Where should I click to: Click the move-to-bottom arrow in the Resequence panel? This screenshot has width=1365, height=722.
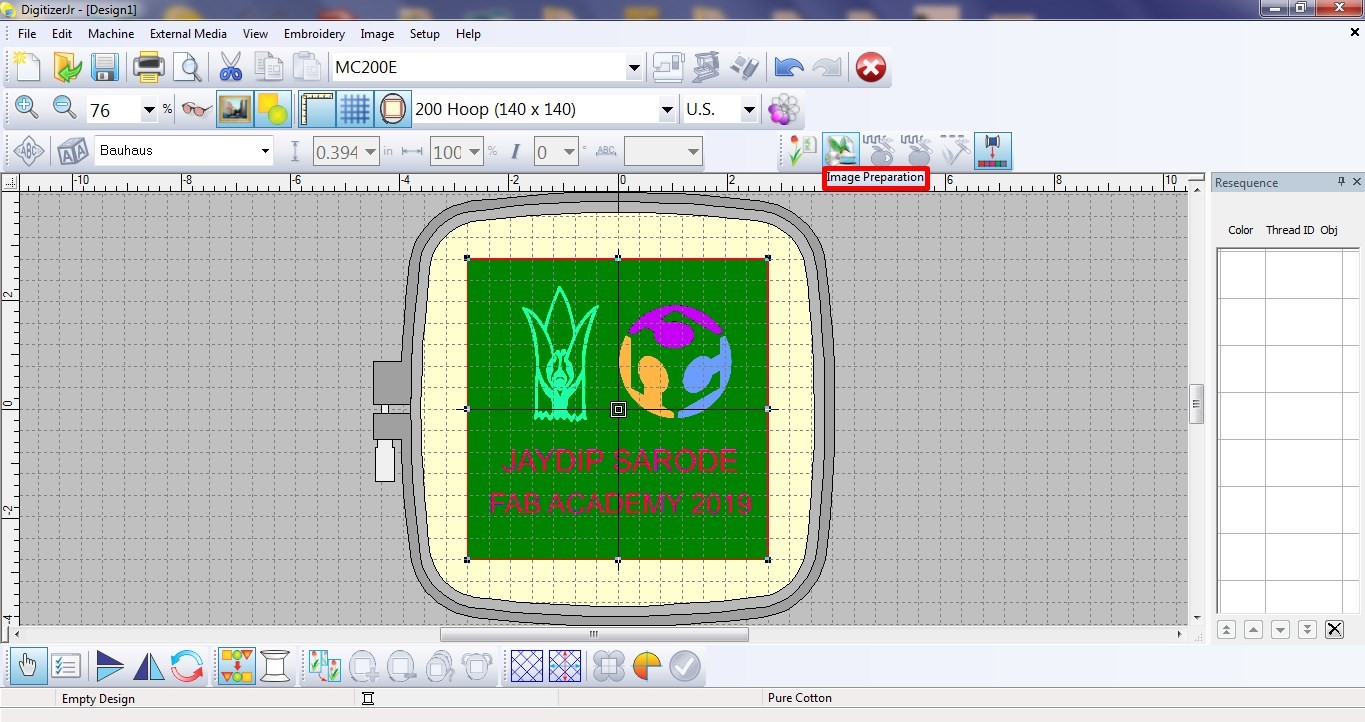1307,629
